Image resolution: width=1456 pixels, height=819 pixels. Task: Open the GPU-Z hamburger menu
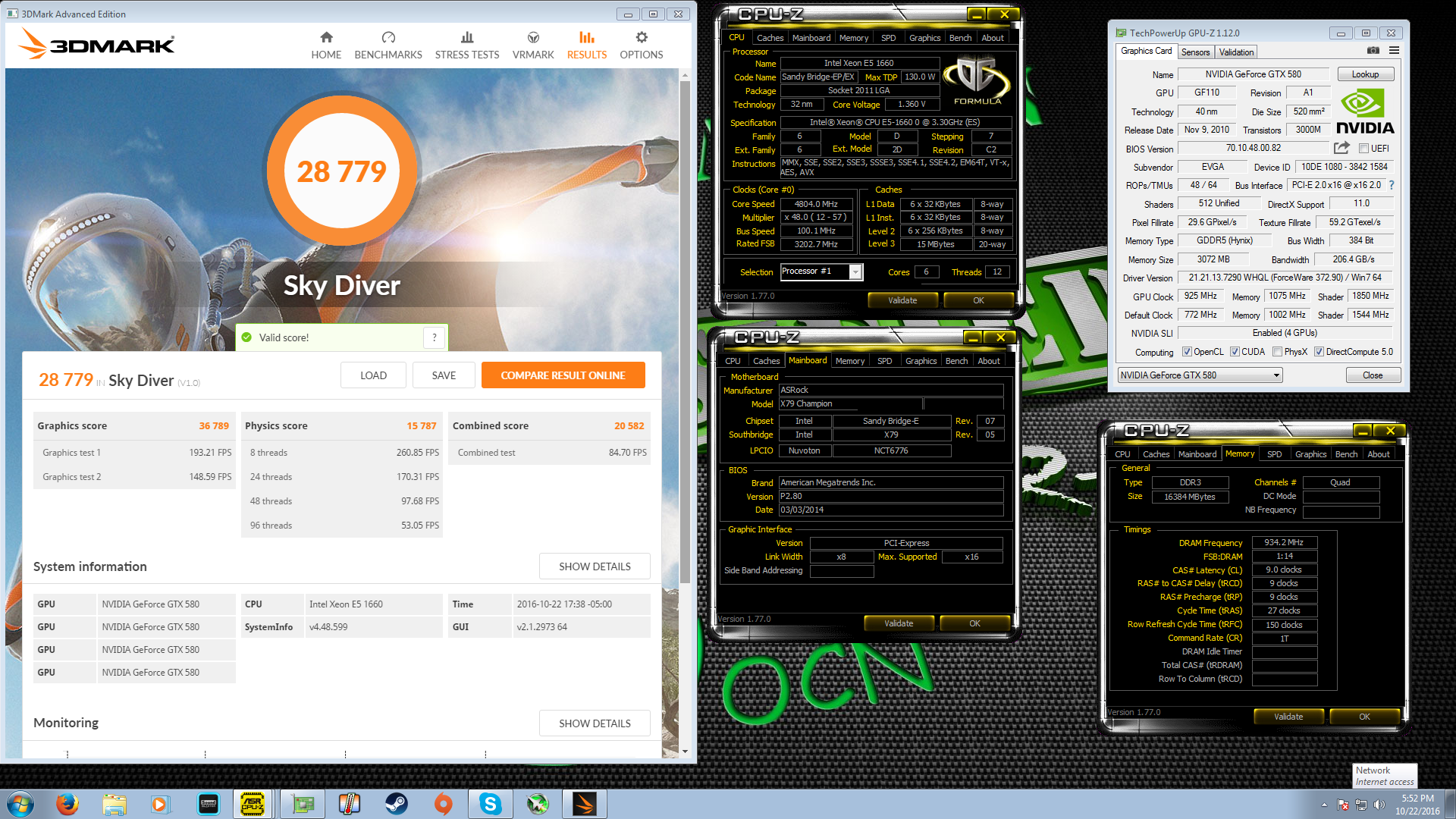(1394, 51)
